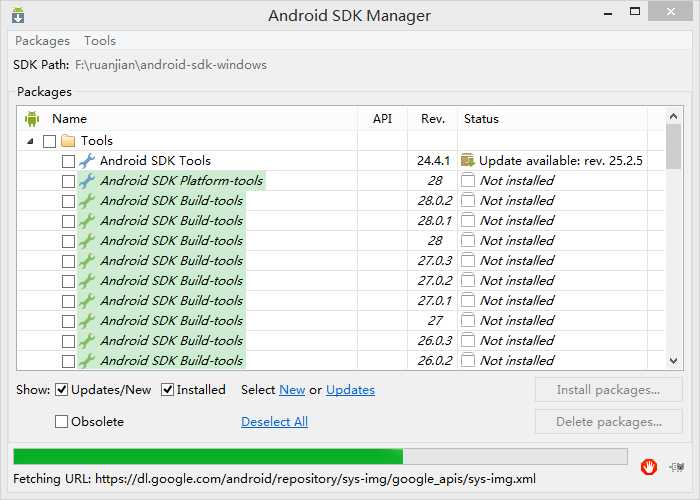Click wrench icon for Build-tools rev. 27.0.1
This screenshot has width=700, height=500.
pos(87,301)
